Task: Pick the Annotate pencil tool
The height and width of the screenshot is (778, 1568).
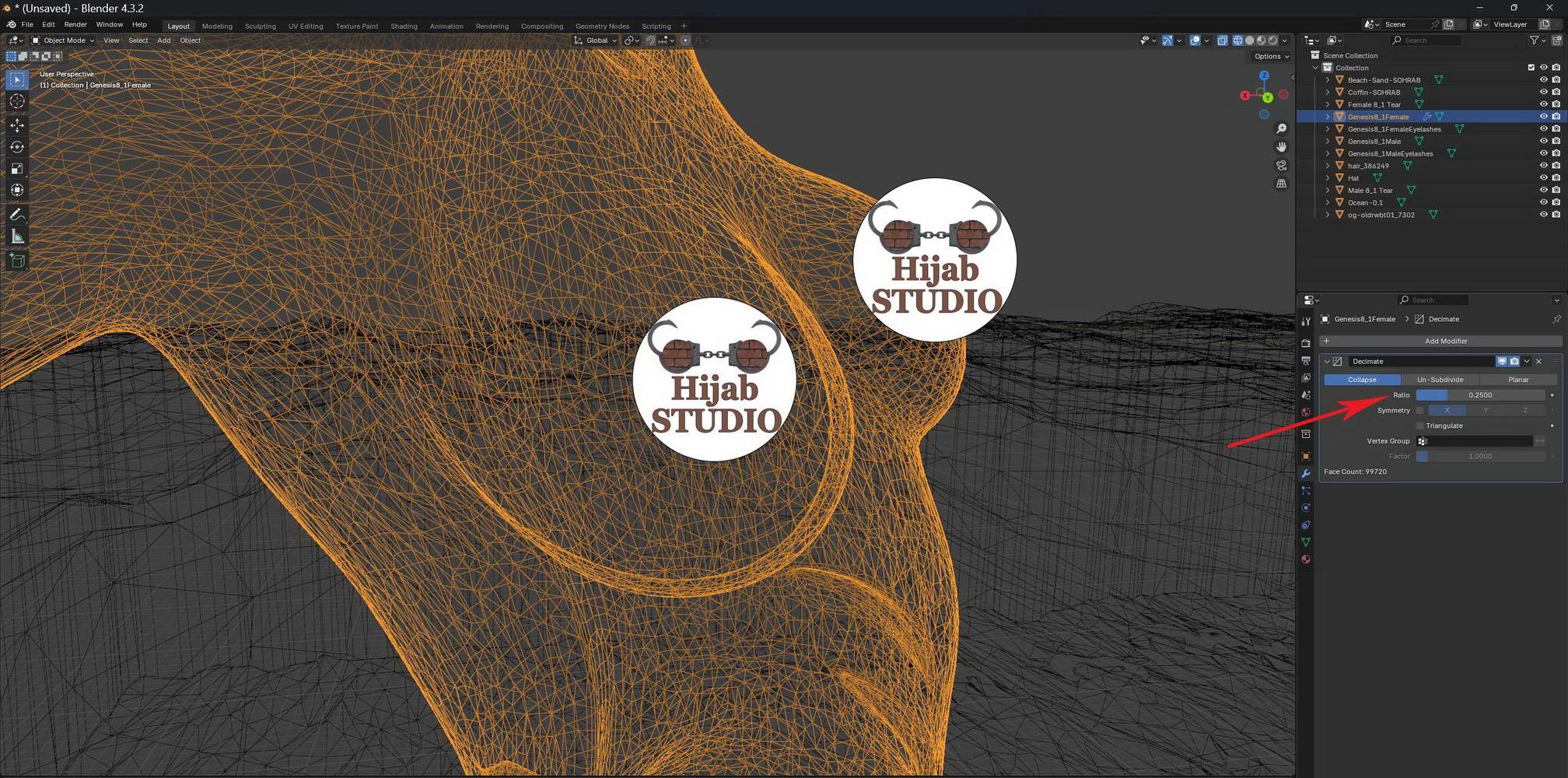Action: click(x=17, y=215)
